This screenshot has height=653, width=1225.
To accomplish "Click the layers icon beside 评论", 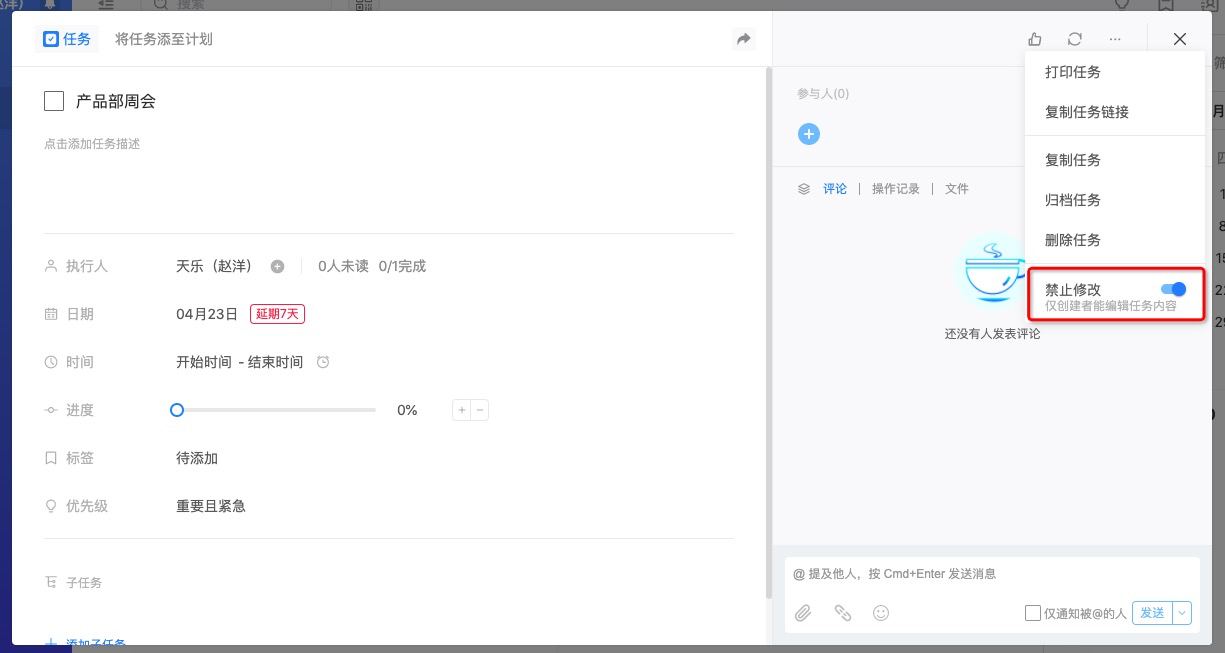I will [804, 188].
